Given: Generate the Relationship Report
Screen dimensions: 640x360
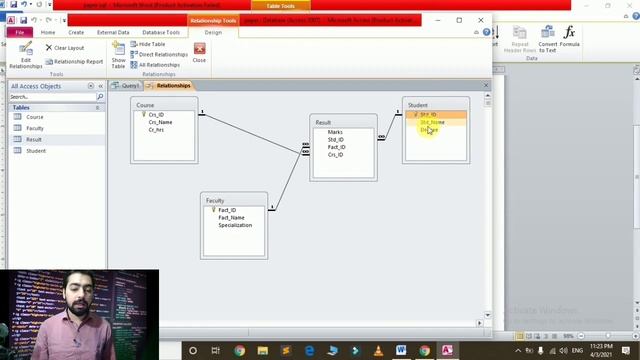Looking at the screenshot, I should (74, 62).
